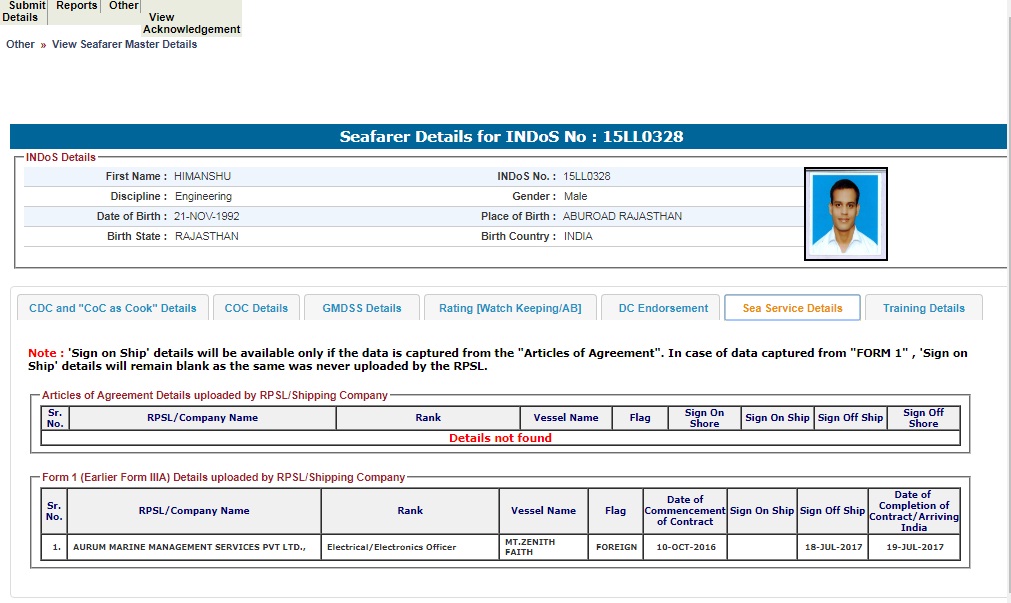This screenshot has height=603, width=1011.
Task: Switch to the COC Details tab
Action: [256, 308]
